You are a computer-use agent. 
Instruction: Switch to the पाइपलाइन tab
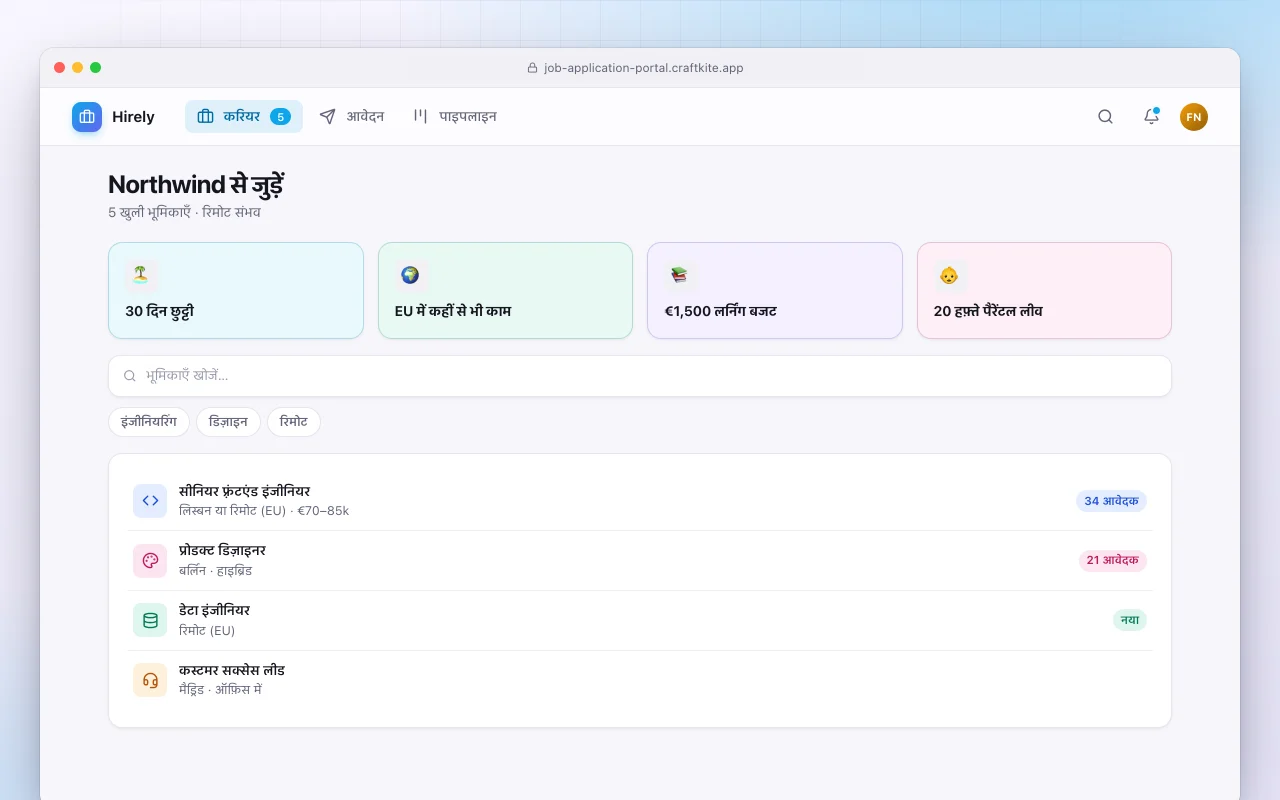[455, 117]
